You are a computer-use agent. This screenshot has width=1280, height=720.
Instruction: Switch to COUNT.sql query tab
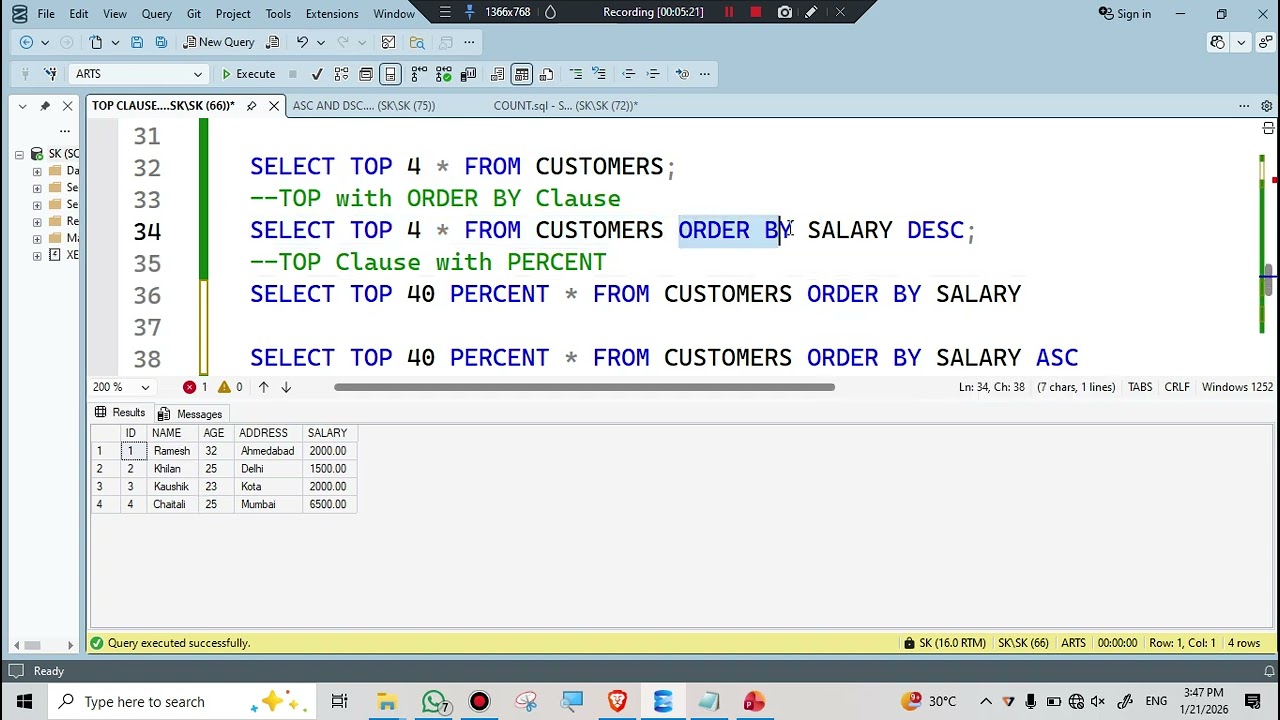pos(565,106)
